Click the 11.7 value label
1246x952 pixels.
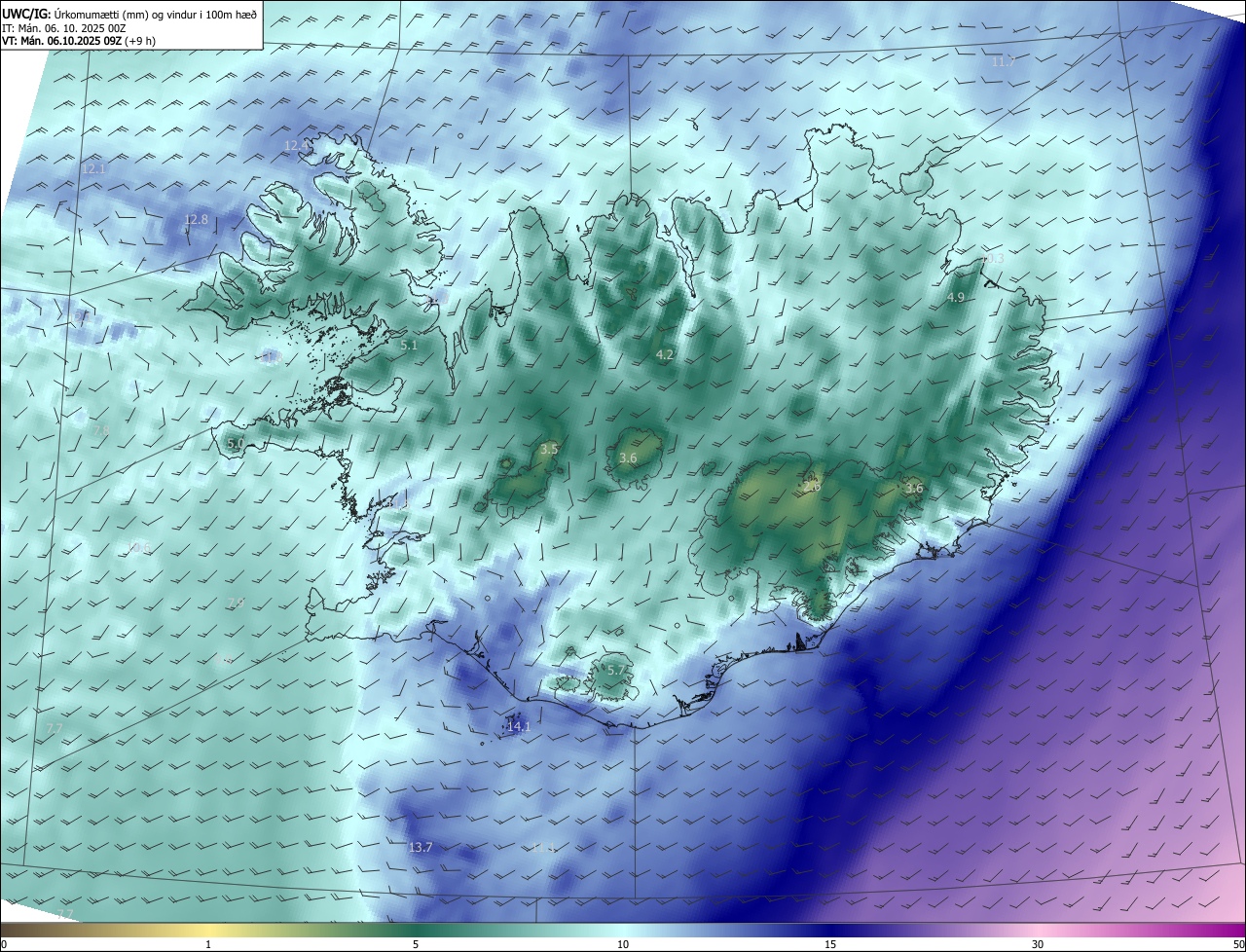pyautogui.click(x=1003, y=62)
